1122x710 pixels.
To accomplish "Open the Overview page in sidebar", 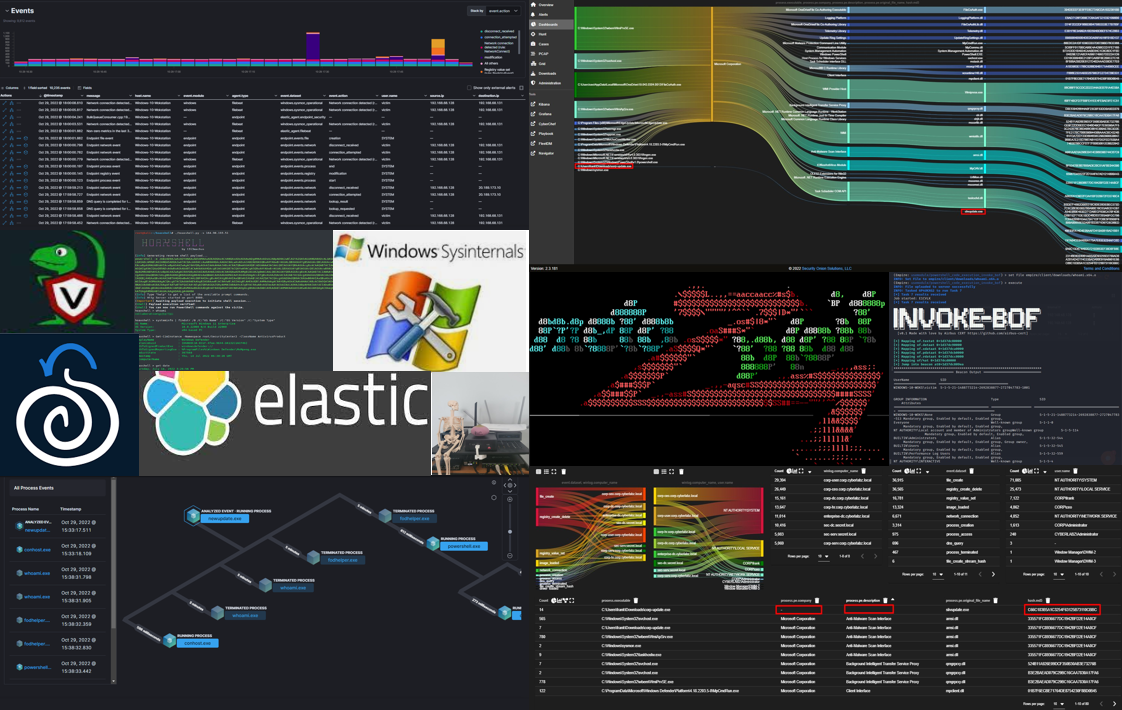I will pyautogui.click(x=546, y=5).
